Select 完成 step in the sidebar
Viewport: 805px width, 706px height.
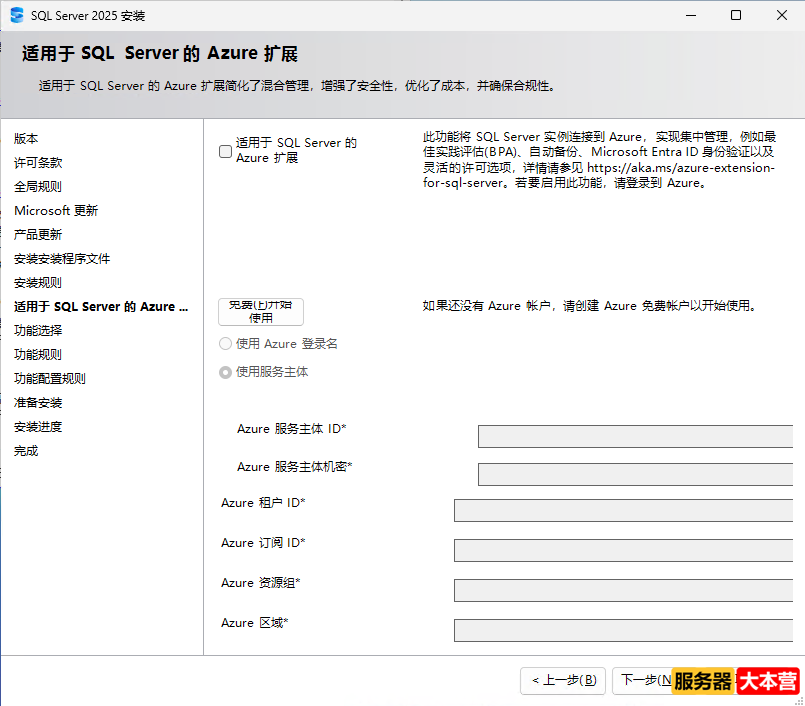point(26,450)
